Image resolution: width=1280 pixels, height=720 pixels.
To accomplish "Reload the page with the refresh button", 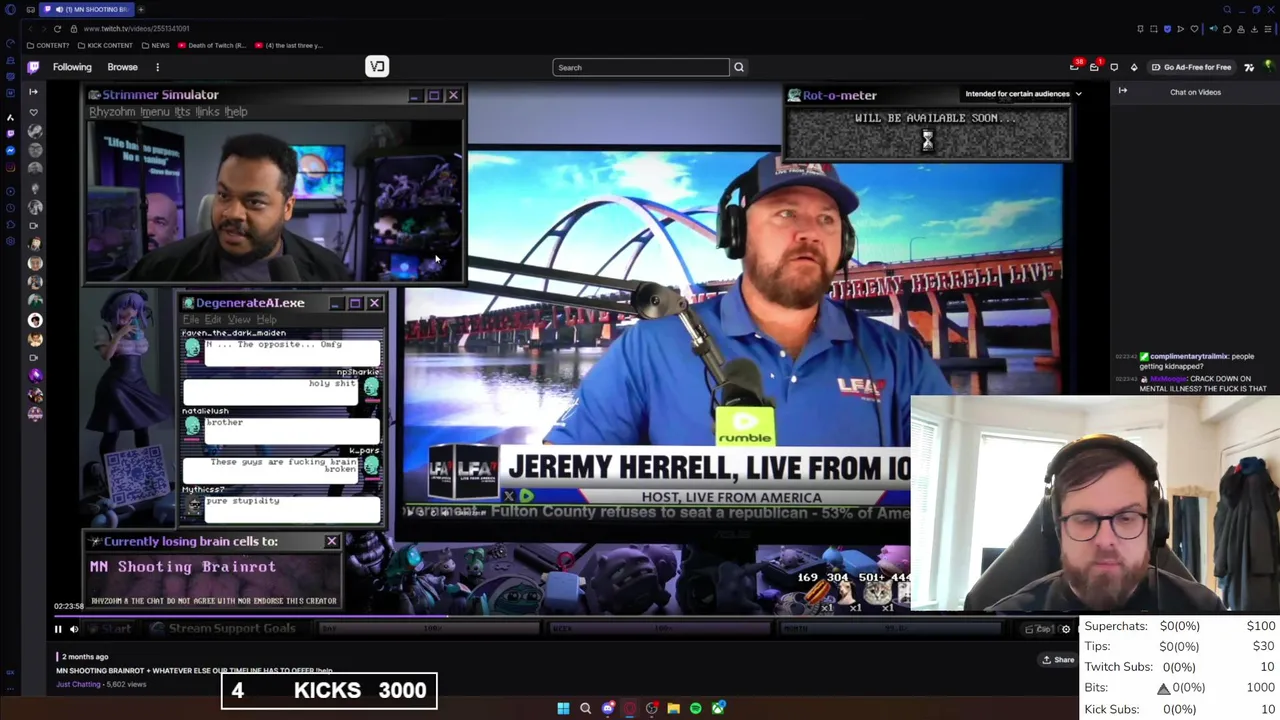I will (57, 29).
